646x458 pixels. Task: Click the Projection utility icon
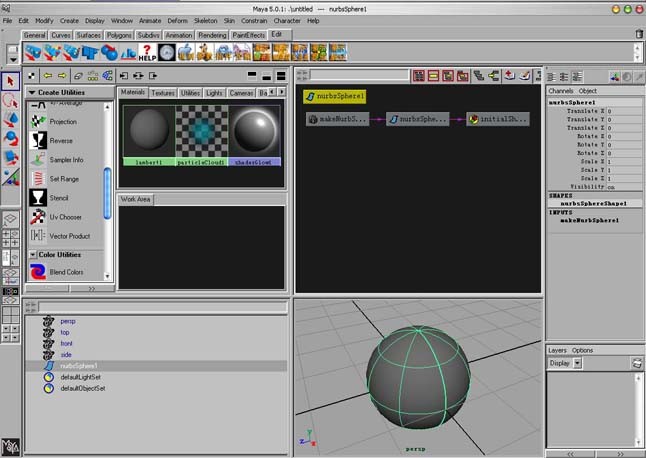click(x=38, y=121)
